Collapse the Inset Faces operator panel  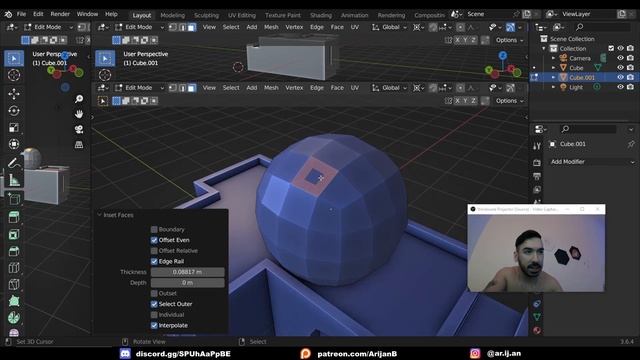tap(99, 215)
